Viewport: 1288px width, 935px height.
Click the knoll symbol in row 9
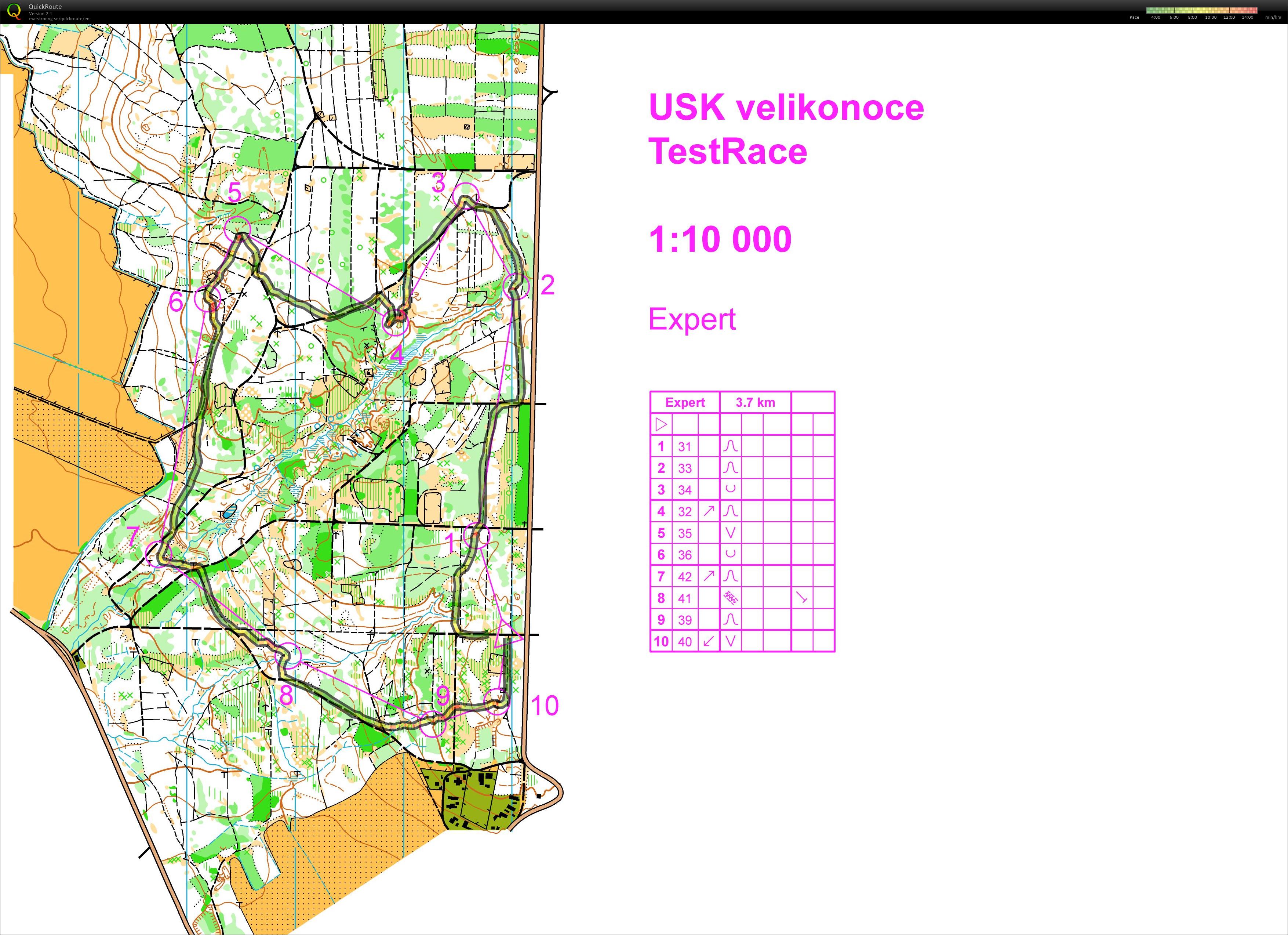tap(730, 620)
